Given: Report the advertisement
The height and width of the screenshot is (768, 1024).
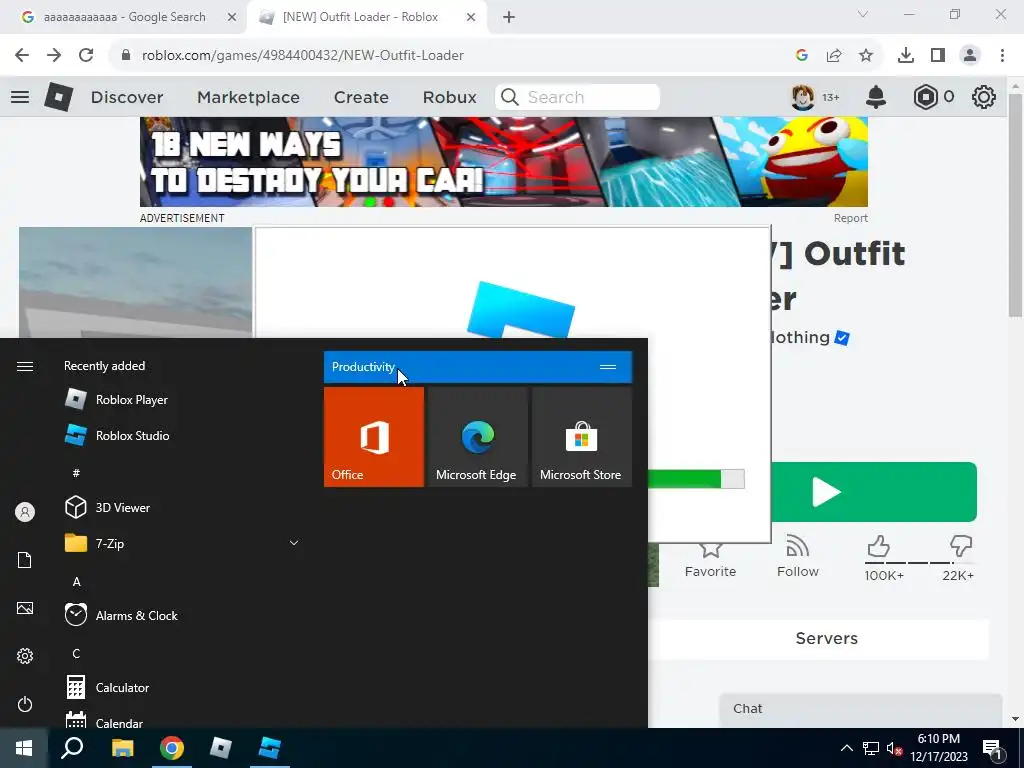Looking at the screenshot, I should coord(850,218).
